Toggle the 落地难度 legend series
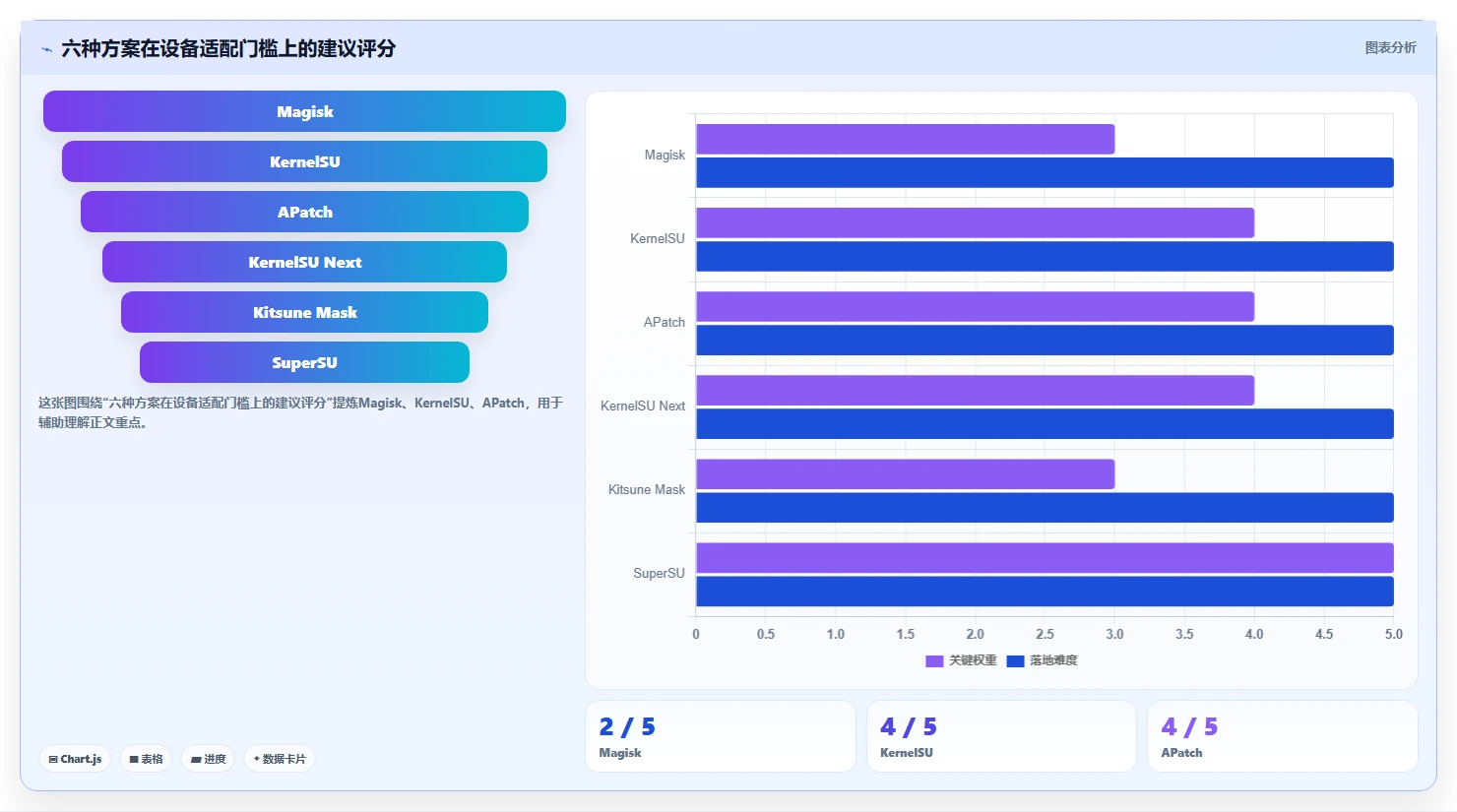The height and width of the screenshot is (812, 1457). 1042,660
